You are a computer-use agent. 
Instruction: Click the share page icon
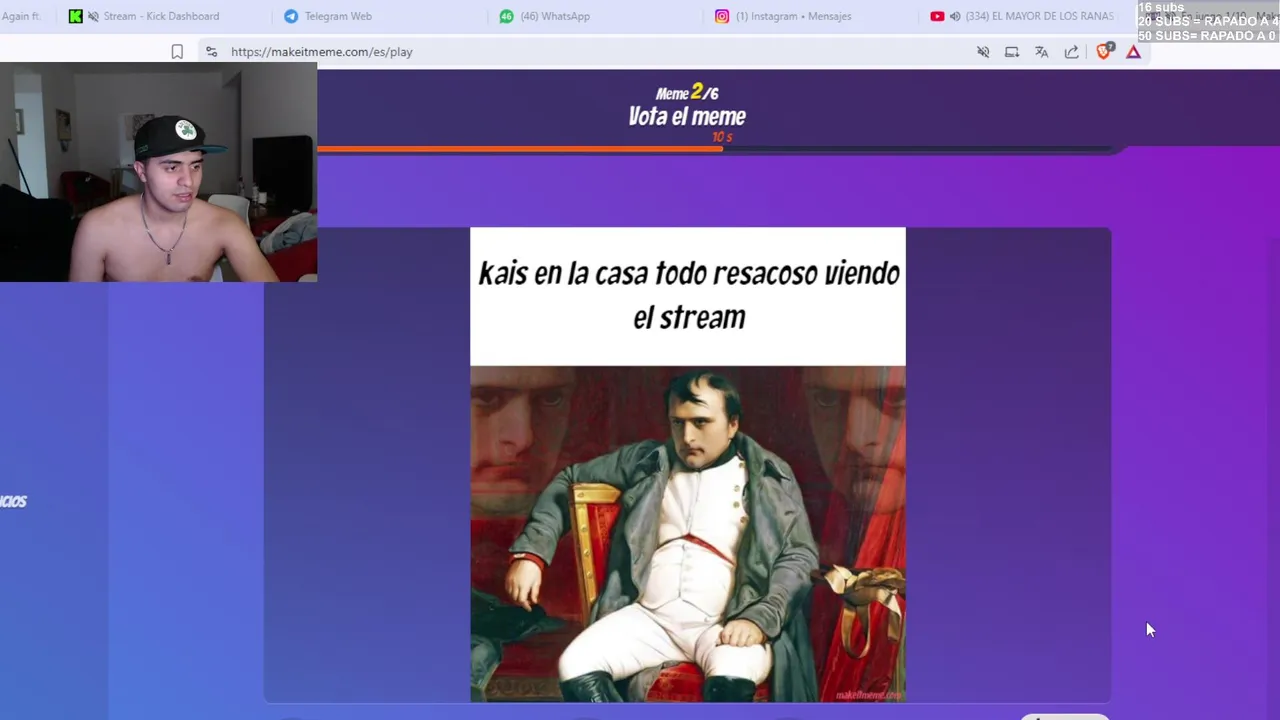(x=1072, y=52)
